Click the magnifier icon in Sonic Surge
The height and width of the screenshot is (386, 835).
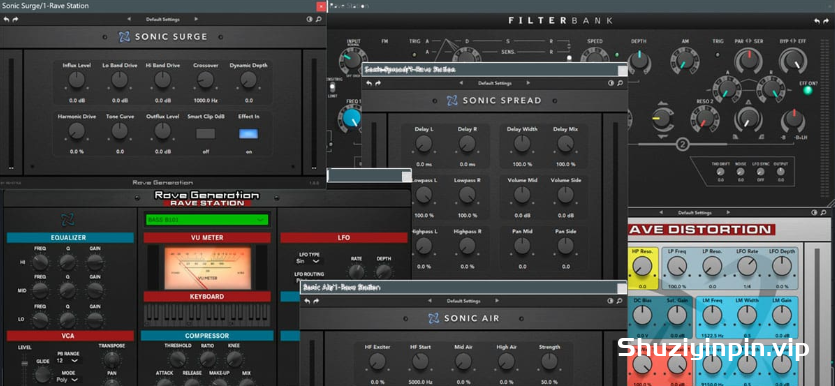coord(318,19)
